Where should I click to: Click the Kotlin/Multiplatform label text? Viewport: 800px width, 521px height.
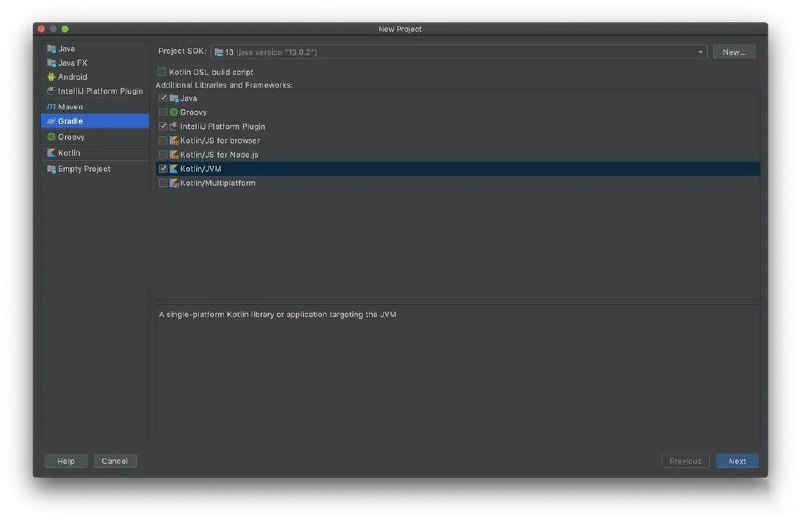click(x=218, y=183)
